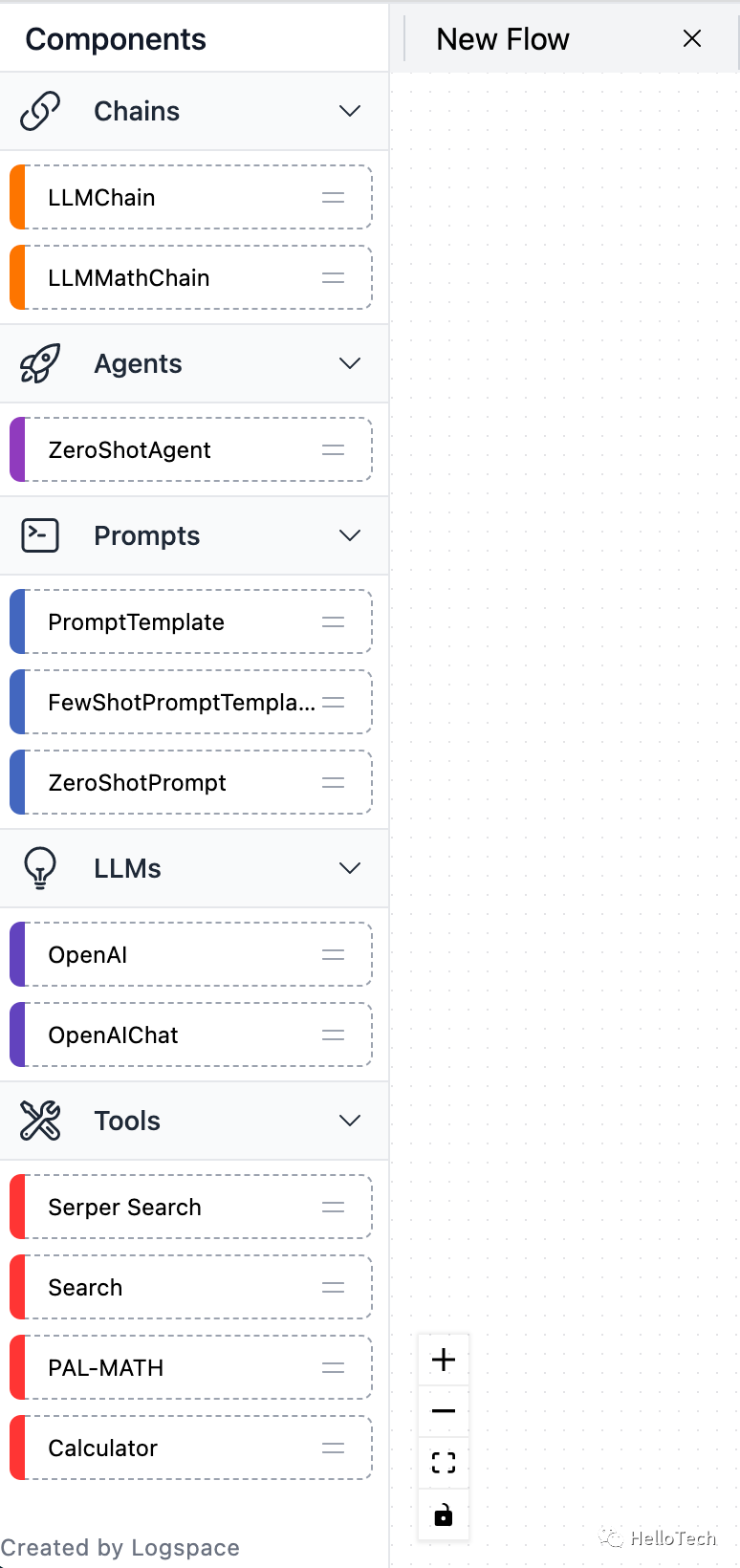740x1568 pixels.
Task: Collapse the Agents section chevron
Action: 350,363
